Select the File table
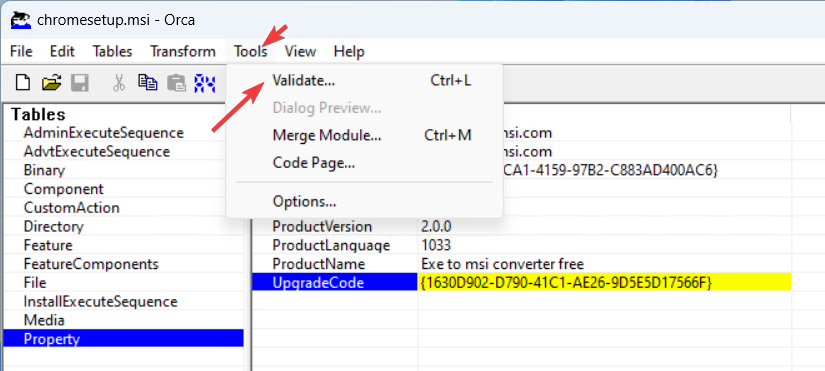The image size is (825, 371). (35, 283)
